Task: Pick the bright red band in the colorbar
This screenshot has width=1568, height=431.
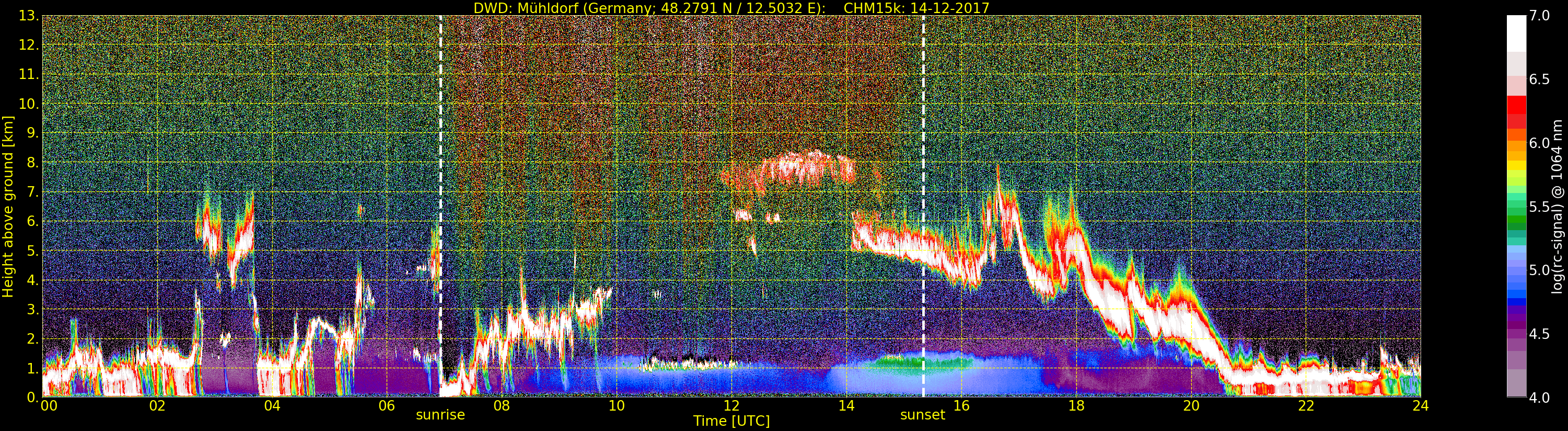Action: click(x=1516, y=105)
